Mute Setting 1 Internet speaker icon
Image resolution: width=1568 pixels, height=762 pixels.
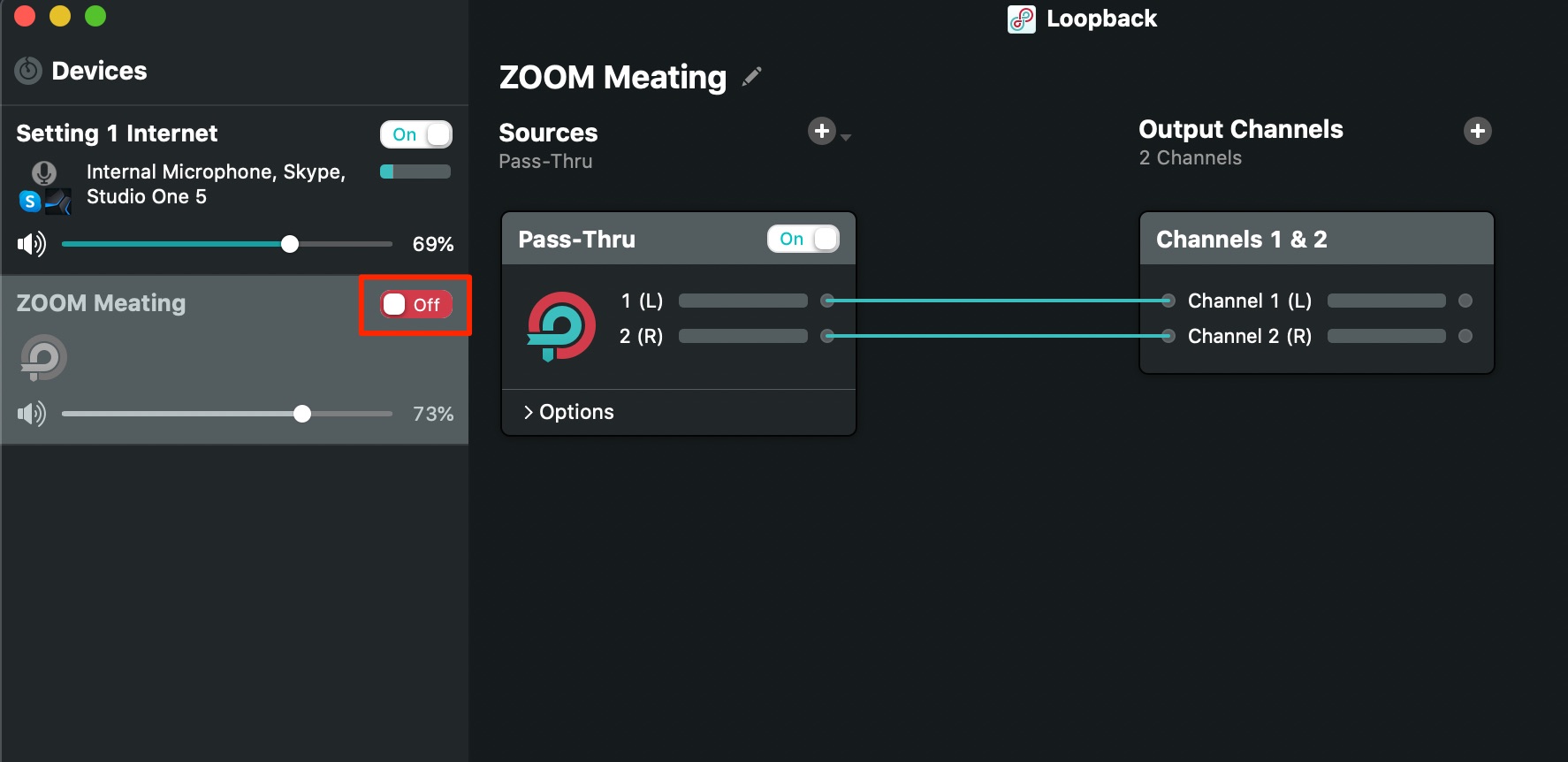32,244
